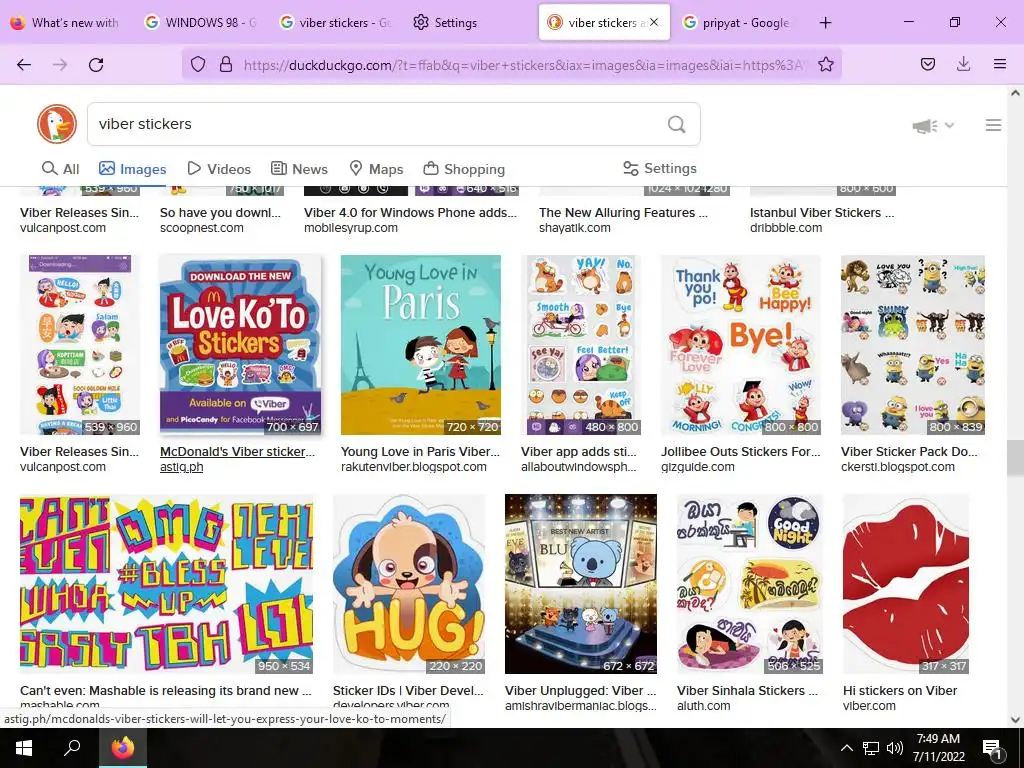Open the taskbar volume speaker icon
The image size is (1024, 768).
[x=895, y=748]
